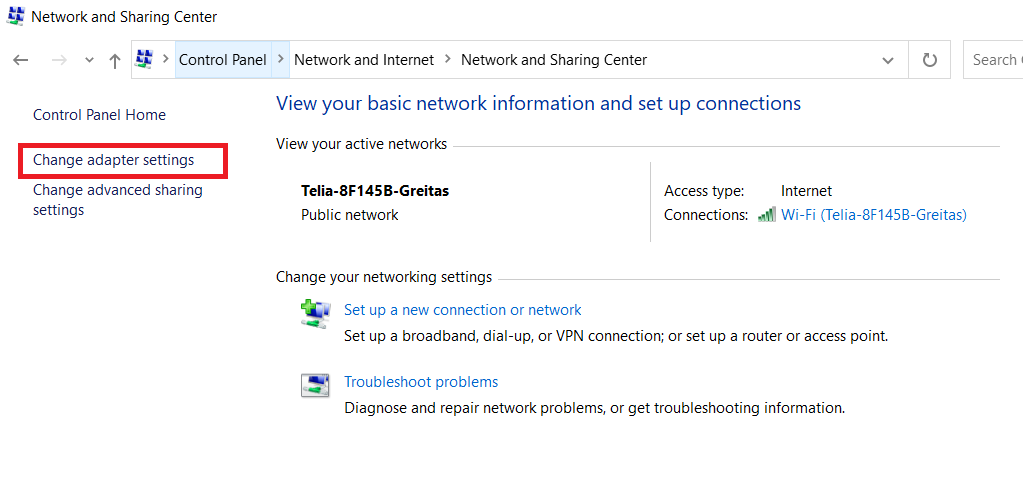The height and width of the screenshot is (480, 1023).
Task: Click the Control Panel icon in the address bar
Action: [144, 60]
